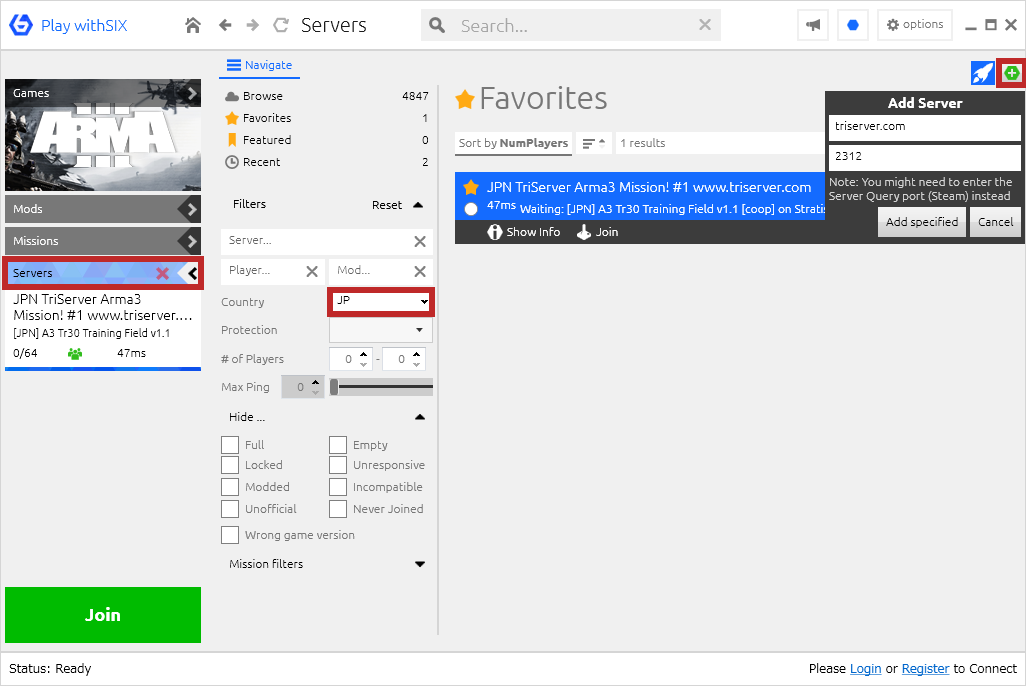Expand the Games panel arrow

[x=192, y=94]
